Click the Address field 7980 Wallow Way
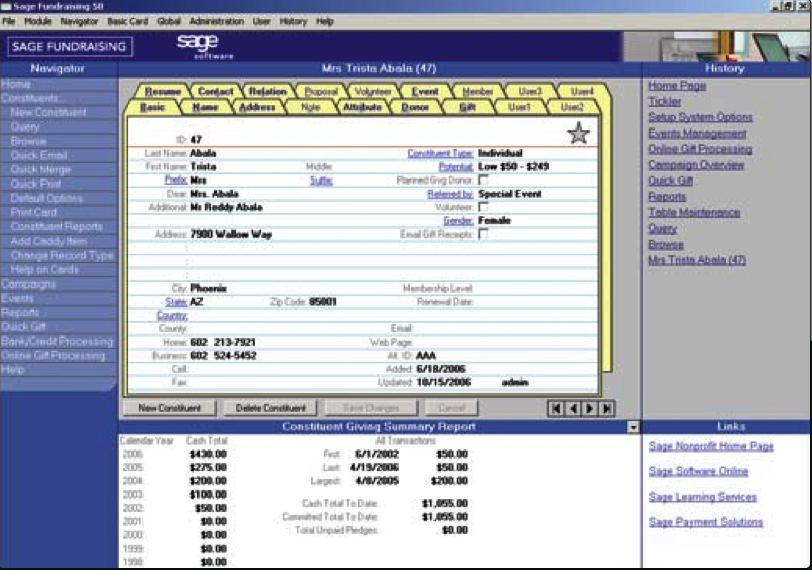The image size is (812, 570). click(x=231, y=235)
